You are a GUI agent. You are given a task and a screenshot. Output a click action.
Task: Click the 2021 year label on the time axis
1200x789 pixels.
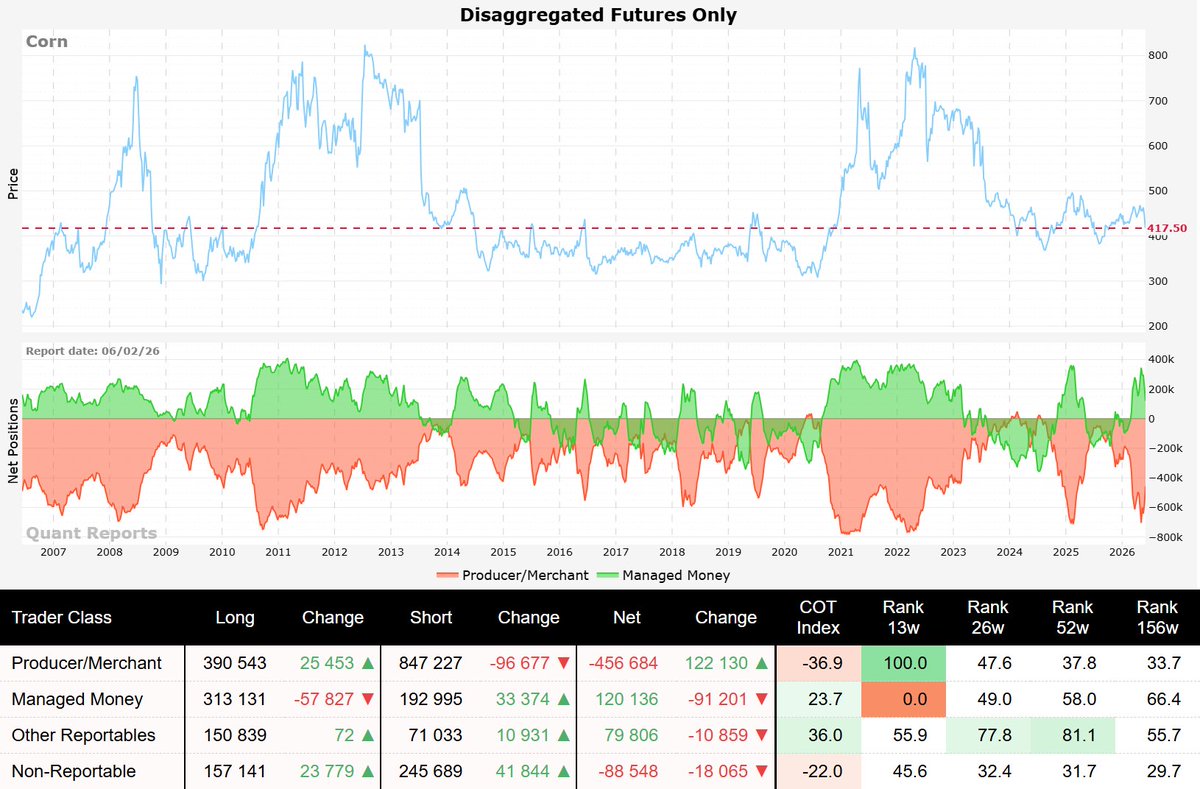(x=841, y=552)
